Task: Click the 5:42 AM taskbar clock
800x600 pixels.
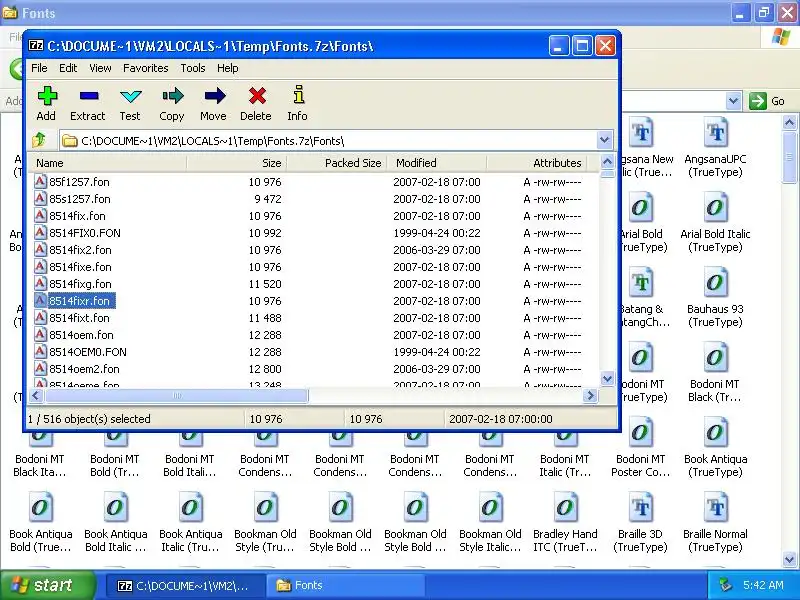Action: (763, 585)
